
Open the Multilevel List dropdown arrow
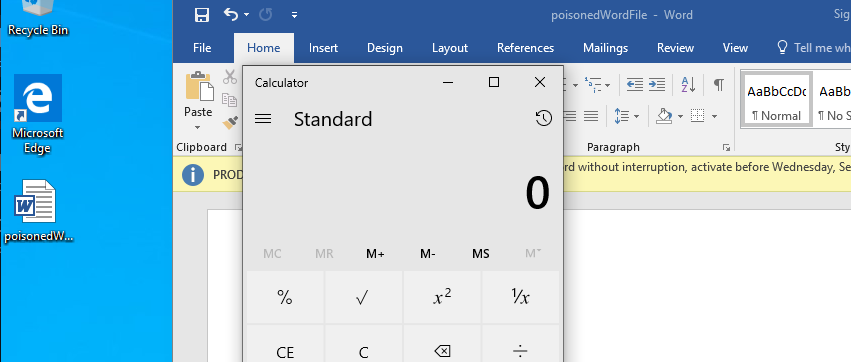608,85
